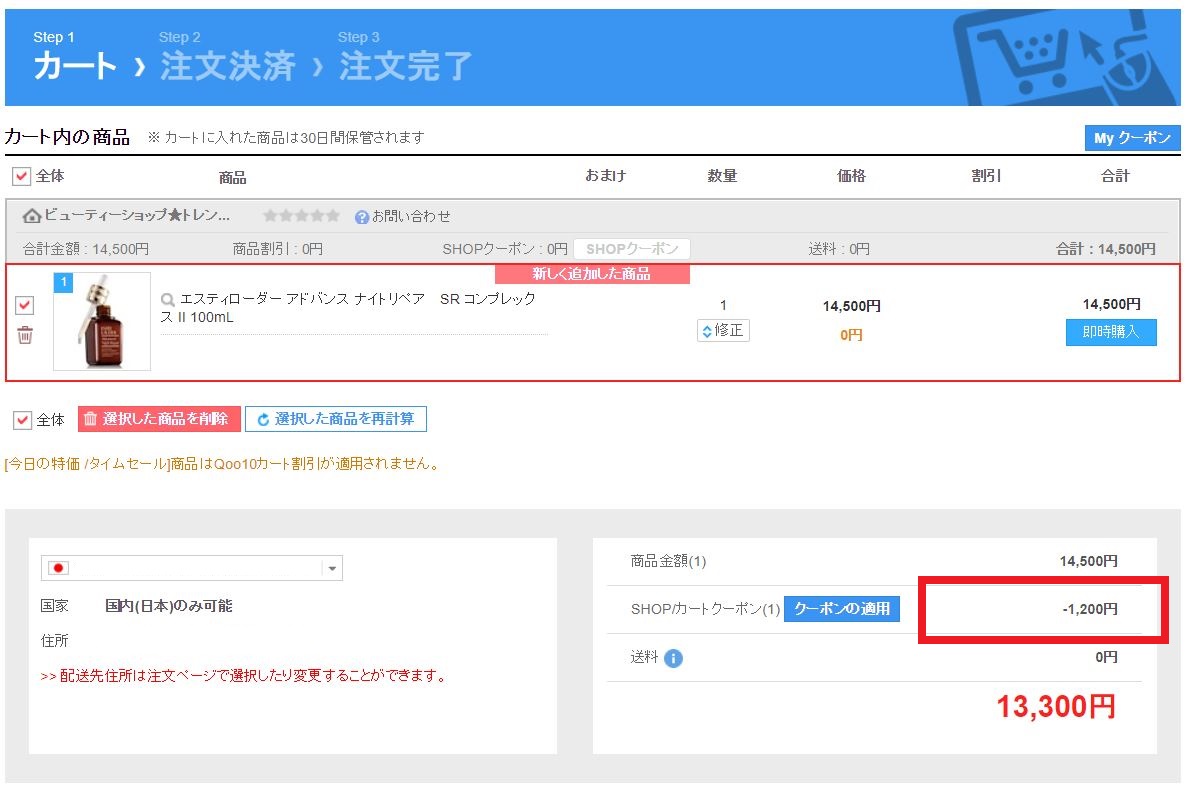Click the Japan flag icon
The width and height of the screenshot is (1186, 793).
(x=59, y=568)
